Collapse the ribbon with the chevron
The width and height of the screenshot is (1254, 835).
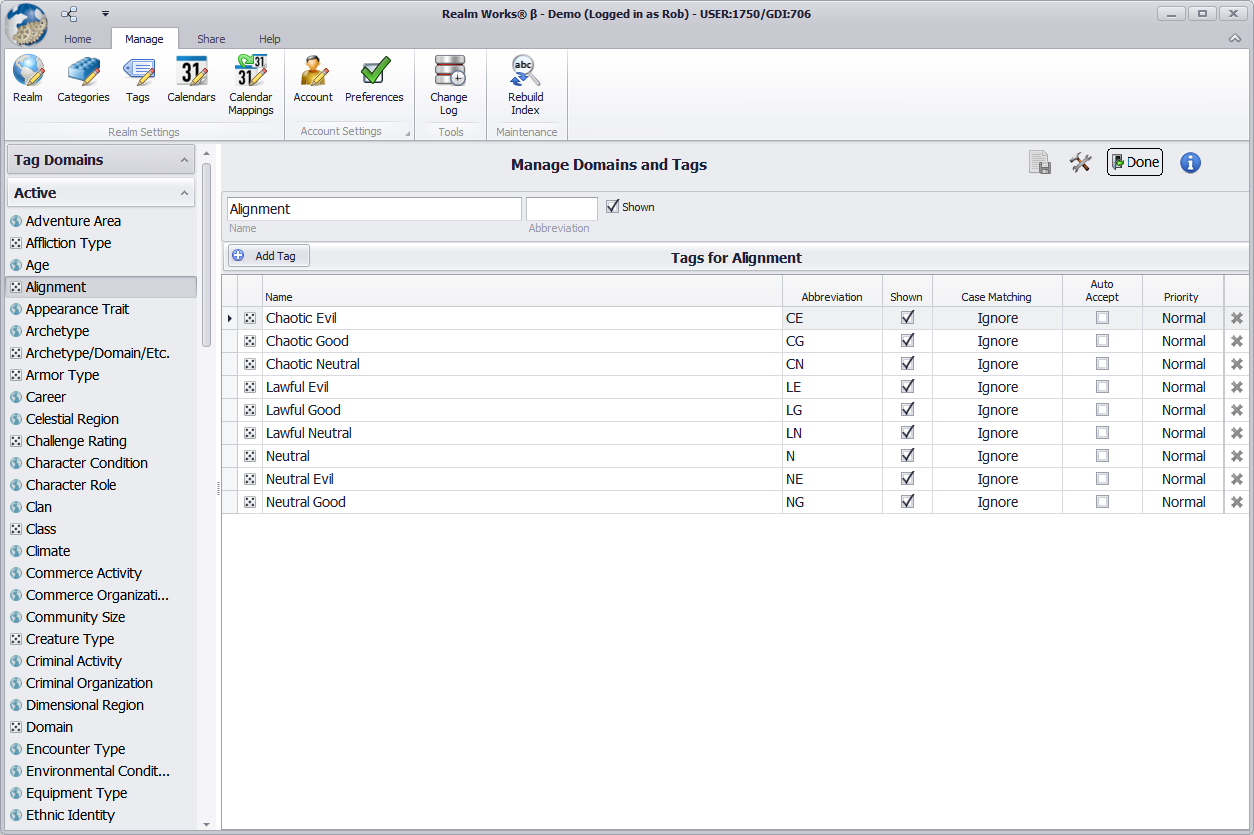pyautogui.click(x=1235, y=39)
